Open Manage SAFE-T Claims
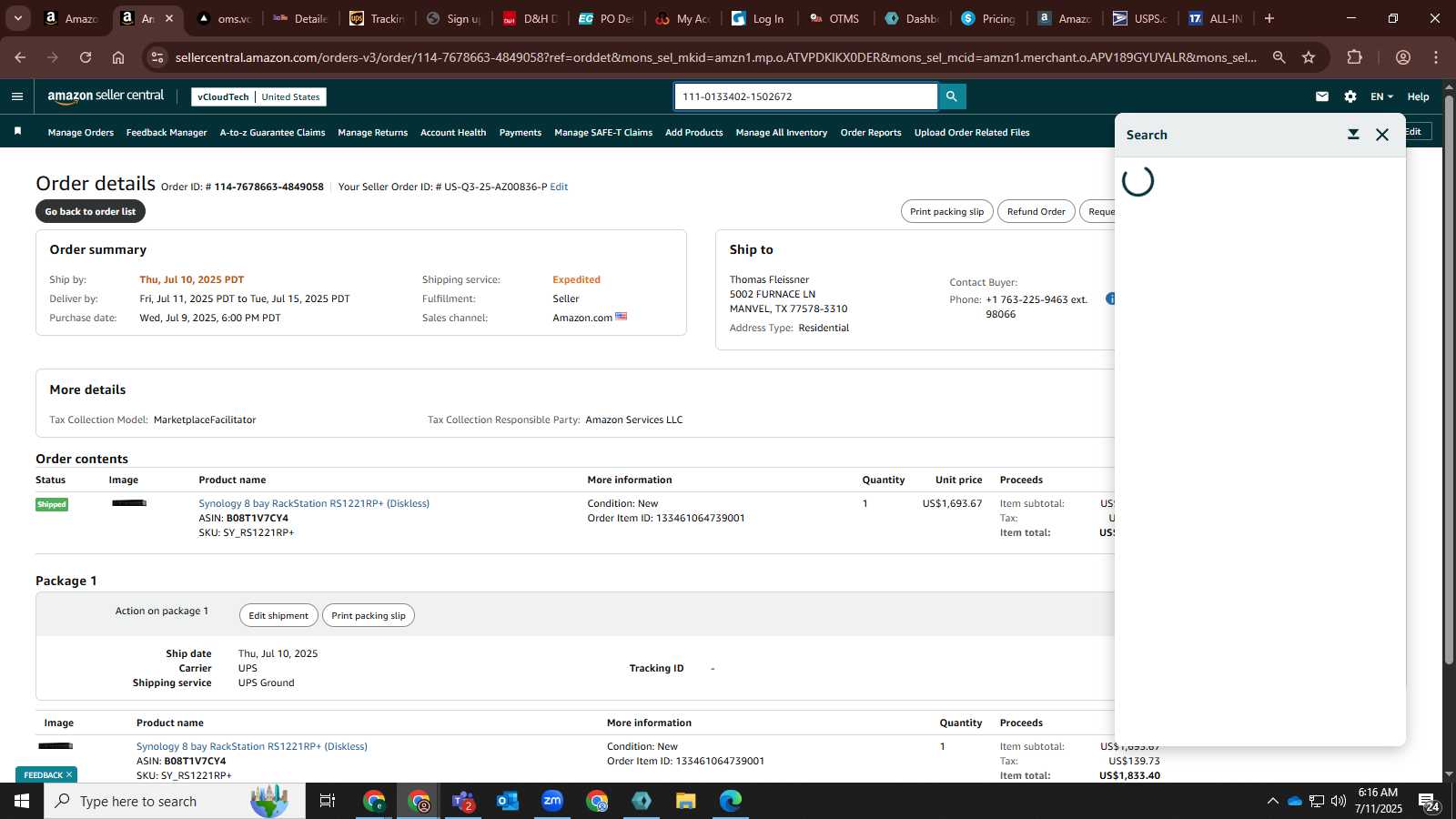Image resolution: width=1456 pixels, height=819 pixels. pos(603,133)
